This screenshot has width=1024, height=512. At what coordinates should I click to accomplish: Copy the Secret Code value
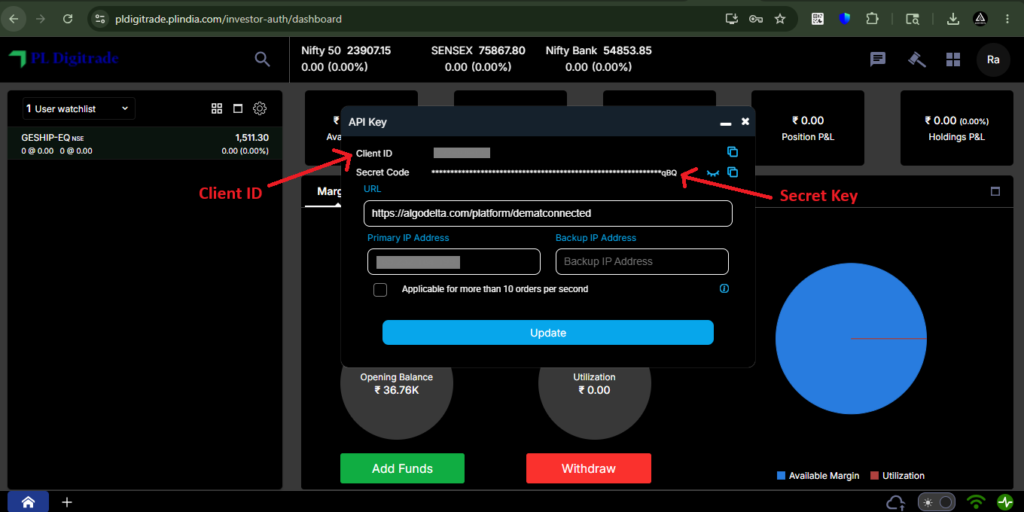[732, 172]
